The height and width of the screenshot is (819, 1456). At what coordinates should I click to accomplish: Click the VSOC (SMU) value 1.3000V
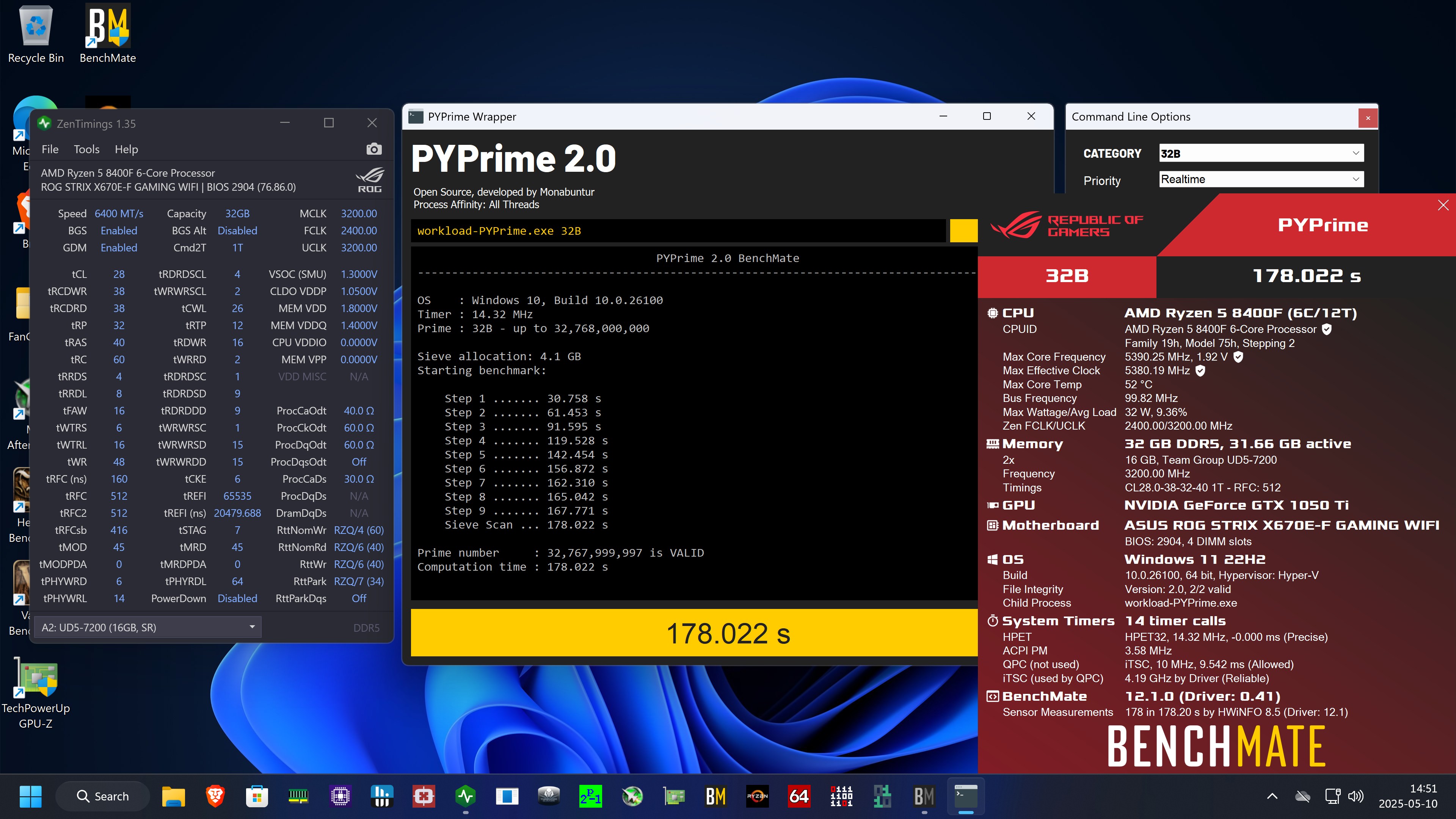[358, 274]
